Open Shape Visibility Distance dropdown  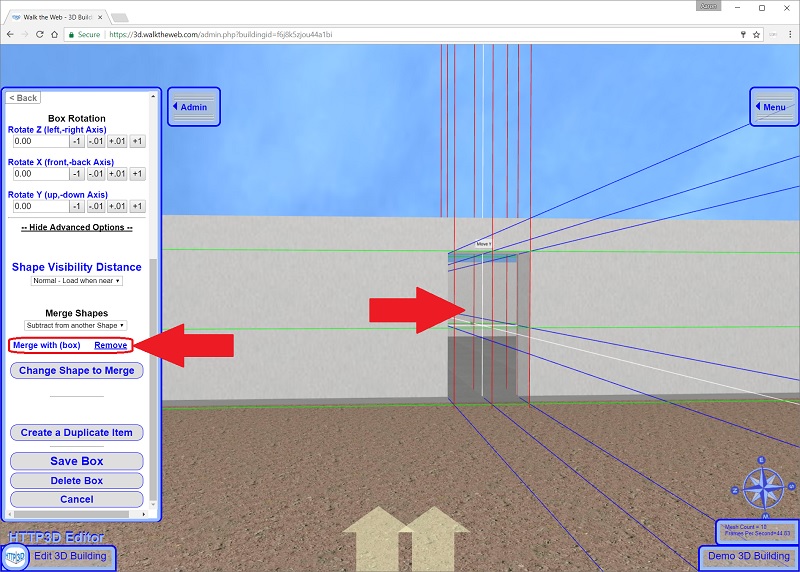[x=77, y=281]
